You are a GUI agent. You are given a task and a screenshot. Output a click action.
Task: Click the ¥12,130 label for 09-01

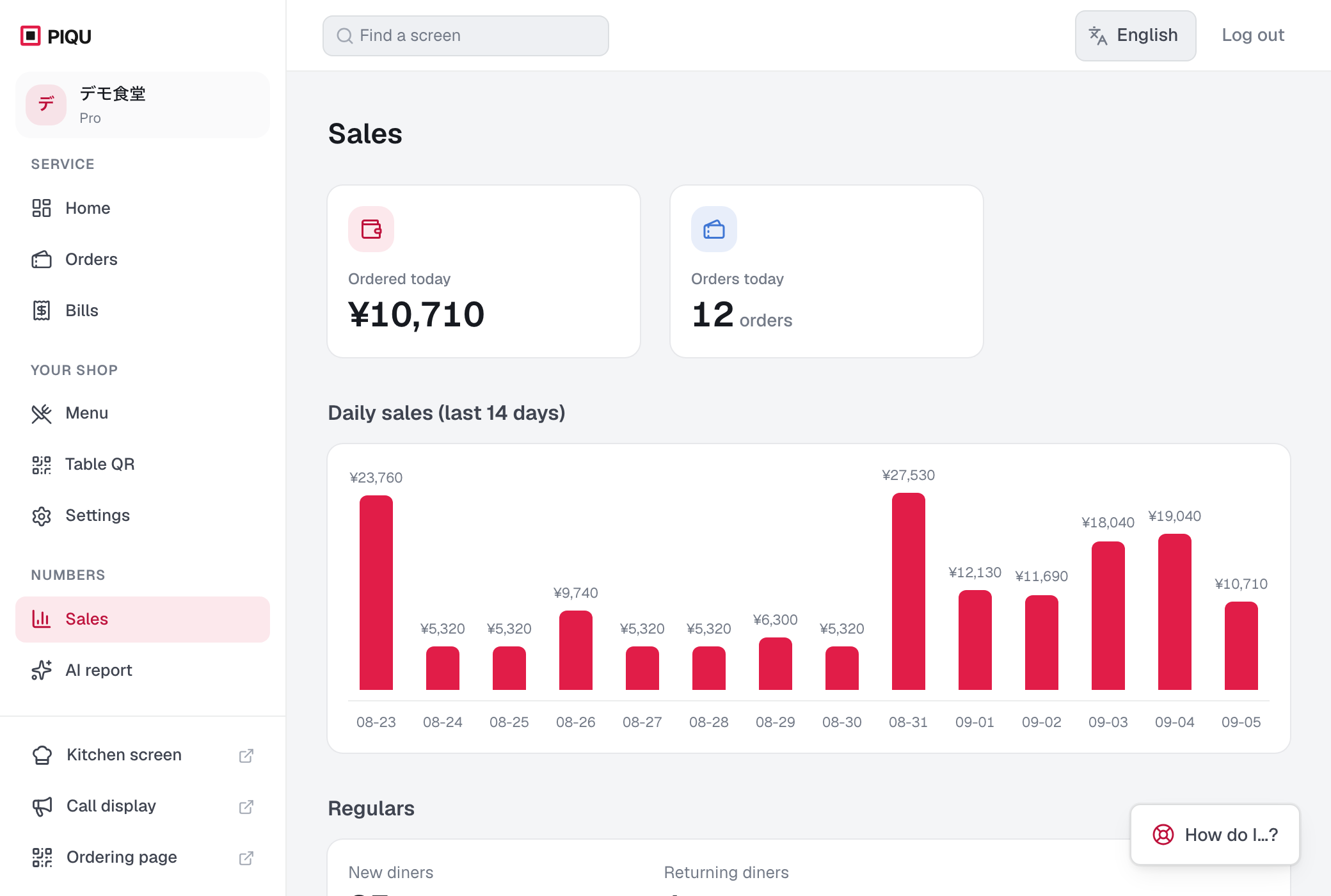(975, 572)
